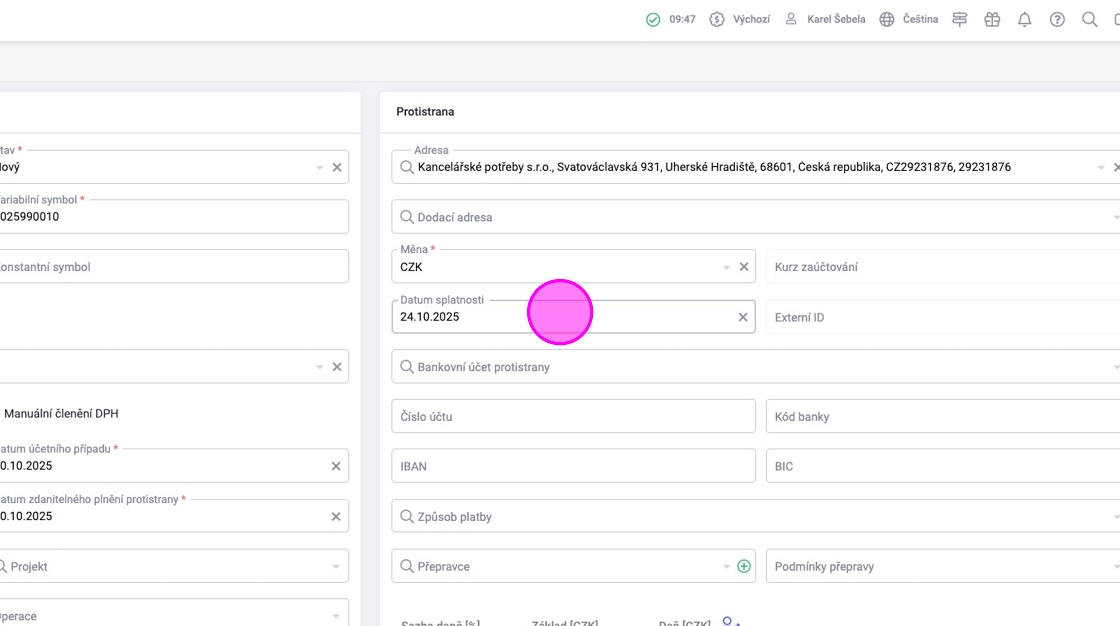
Task: Clear the Měna CZK selection
Action: click(744, 267)
